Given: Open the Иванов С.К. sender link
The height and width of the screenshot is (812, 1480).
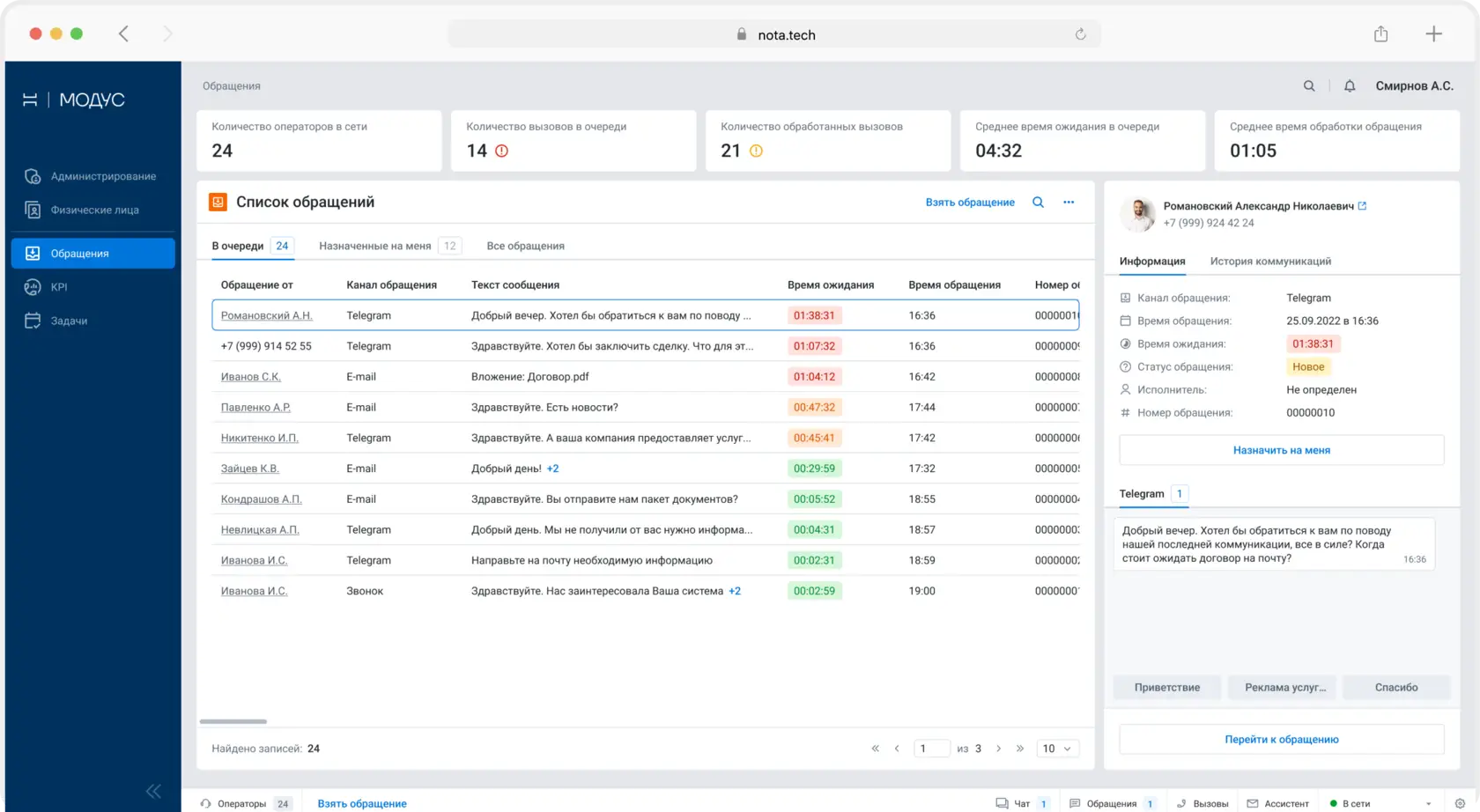Looking at the screenshot, I should click(x=251, y=377).
